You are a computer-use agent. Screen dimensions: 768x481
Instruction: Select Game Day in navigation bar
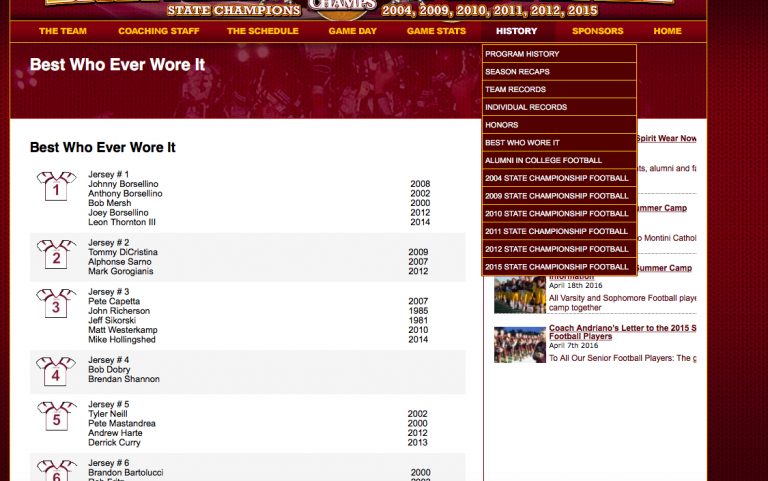[353, 31]
